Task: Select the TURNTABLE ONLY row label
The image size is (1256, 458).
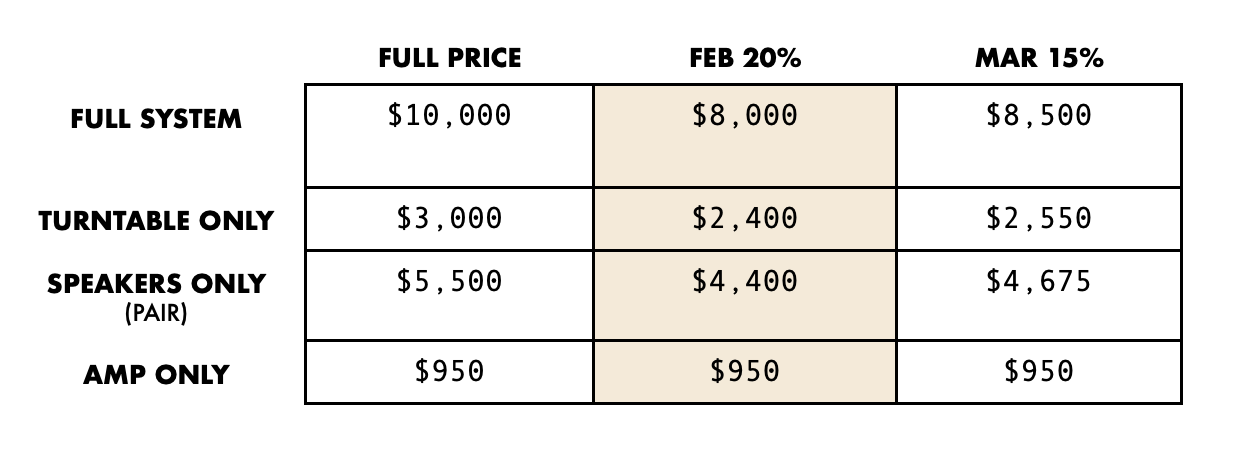Action: 156,221
